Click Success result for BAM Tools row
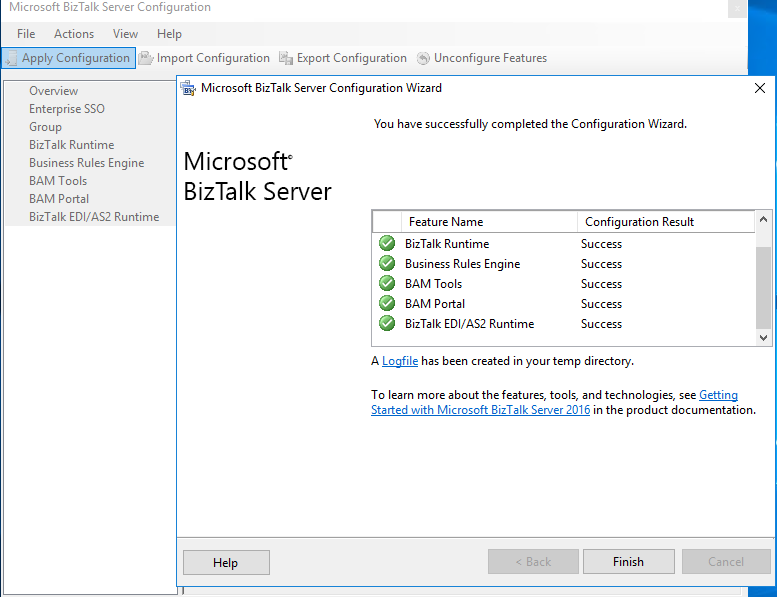Viewport: 777px width, 597px height. (x=602, y=284)
